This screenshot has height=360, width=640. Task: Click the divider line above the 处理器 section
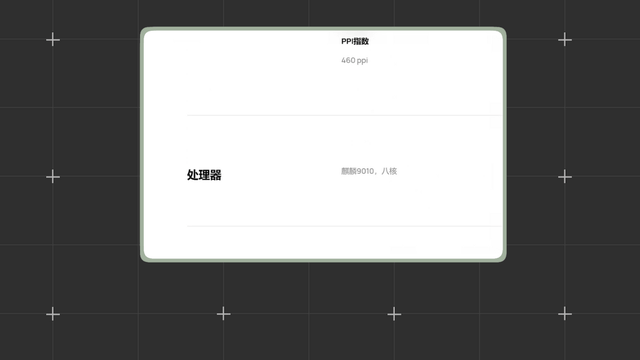[345, 116]
